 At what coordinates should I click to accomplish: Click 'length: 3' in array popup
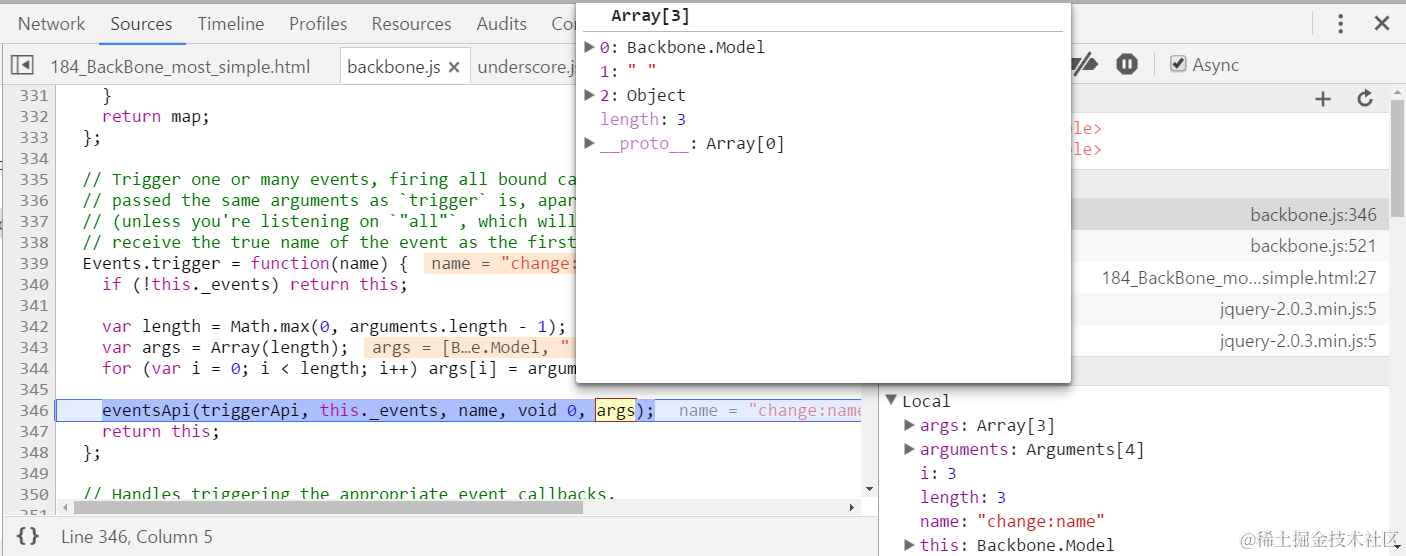pos(643,119)
